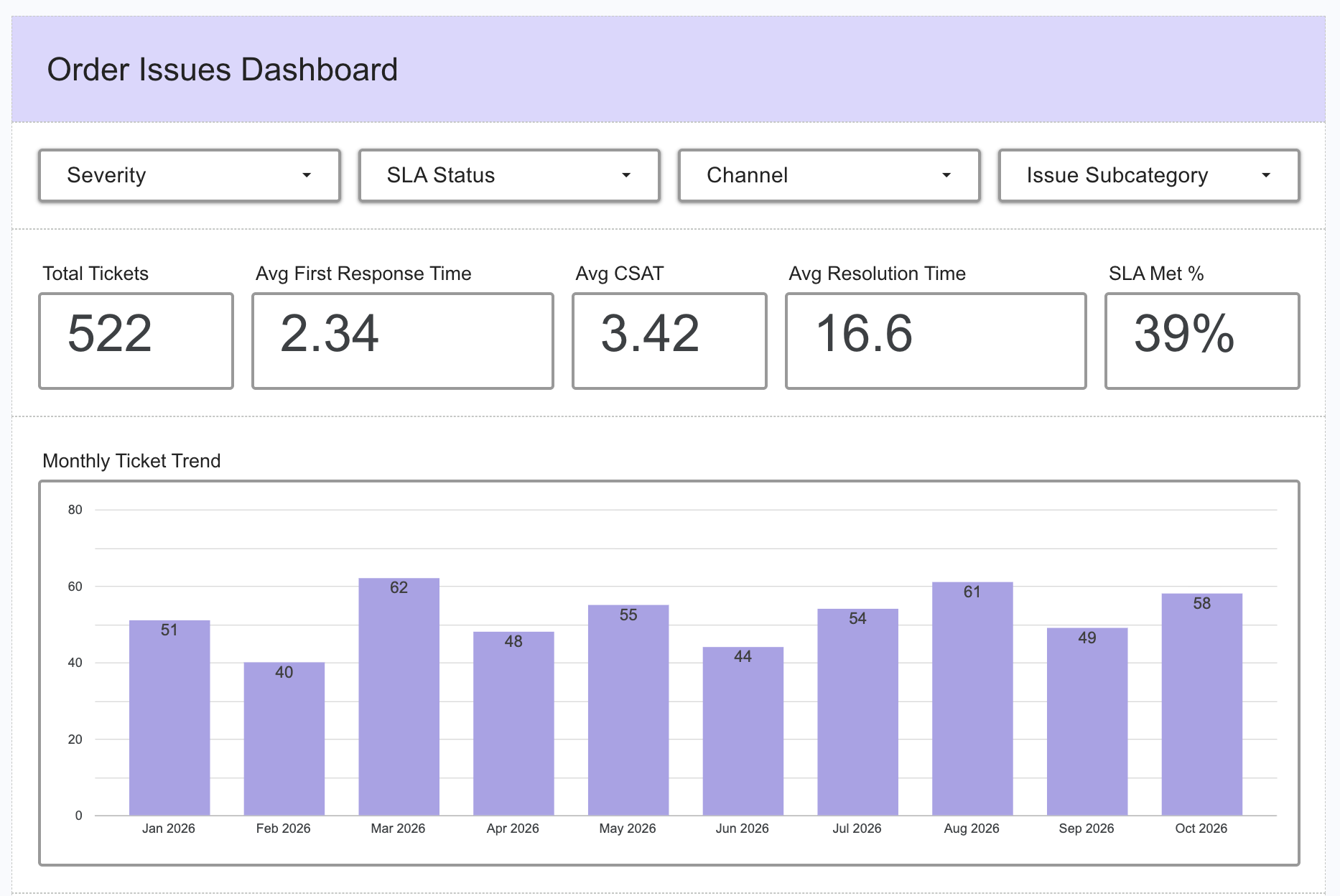Click the Mar 2026 bar labeled 62
Viewport: 1340px width, 896px height.
coord(399,696)
